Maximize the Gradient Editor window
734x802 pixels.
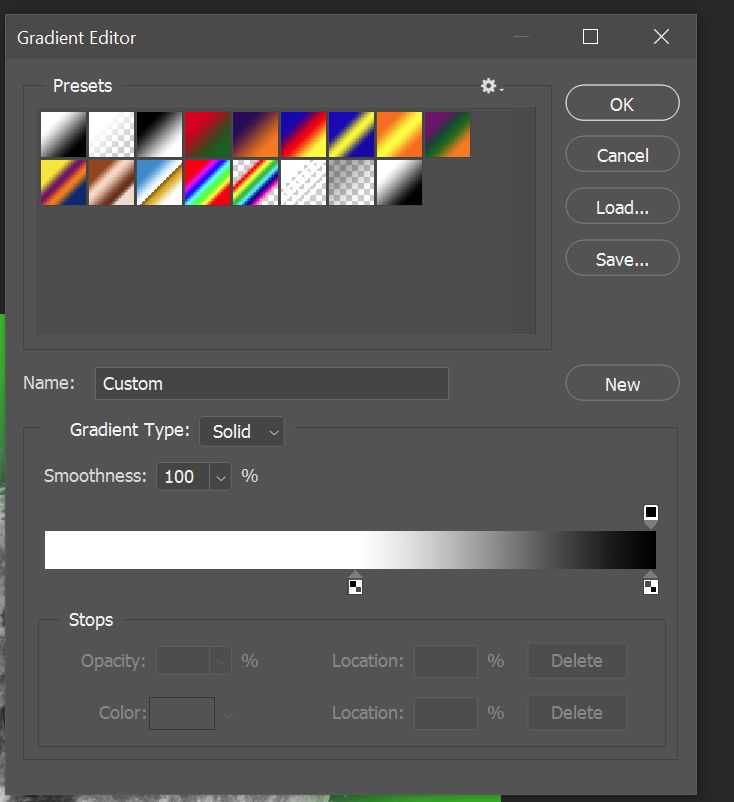pyautogui.click(x=590, y=37)
